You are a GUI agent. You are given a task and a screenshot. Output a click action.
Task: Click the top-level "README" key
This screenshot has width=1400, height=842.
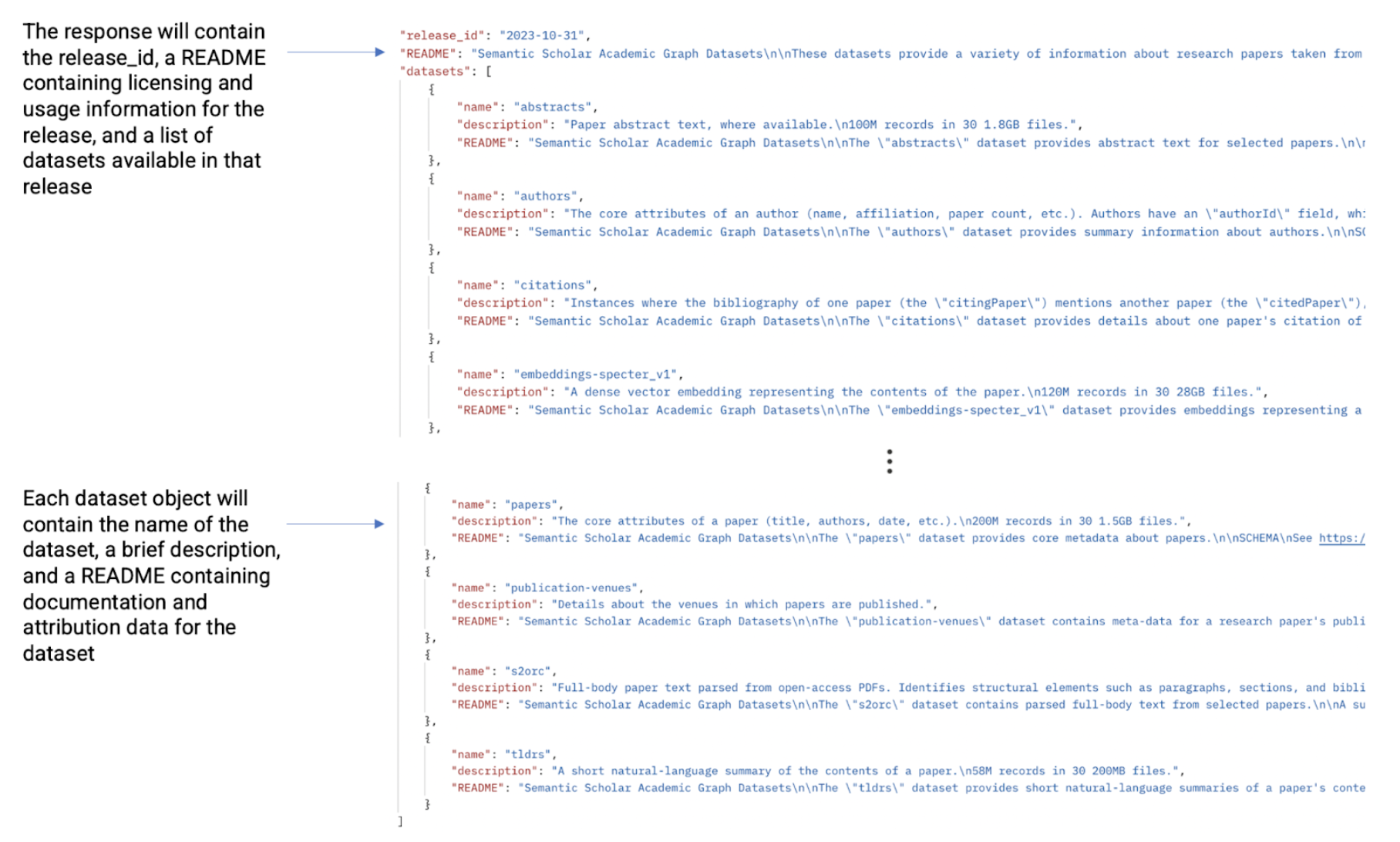(429, 54)
